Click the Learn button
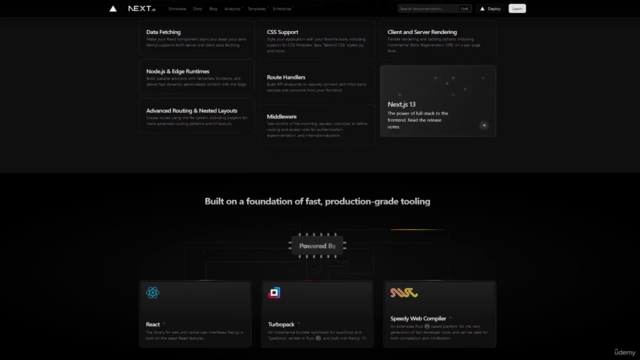 point(517,9)
